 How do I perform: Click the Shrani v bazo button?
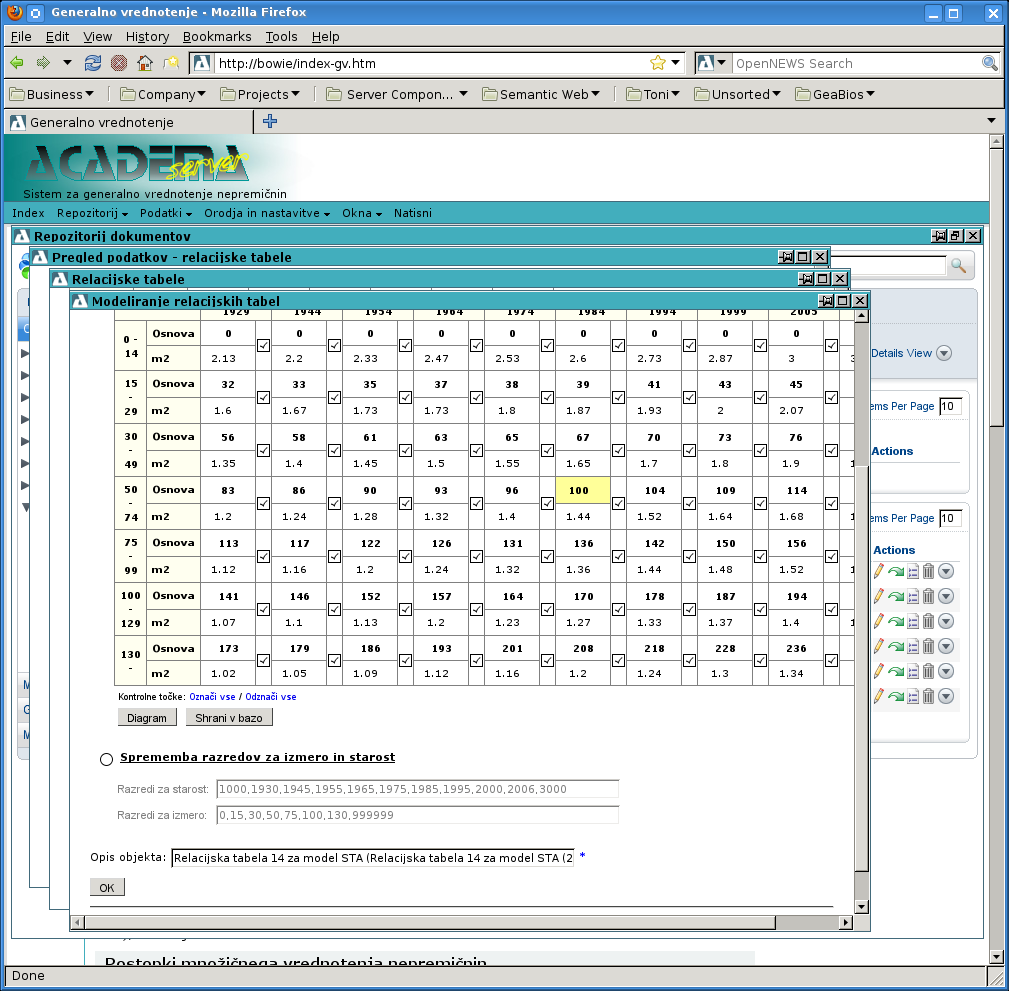229,717
